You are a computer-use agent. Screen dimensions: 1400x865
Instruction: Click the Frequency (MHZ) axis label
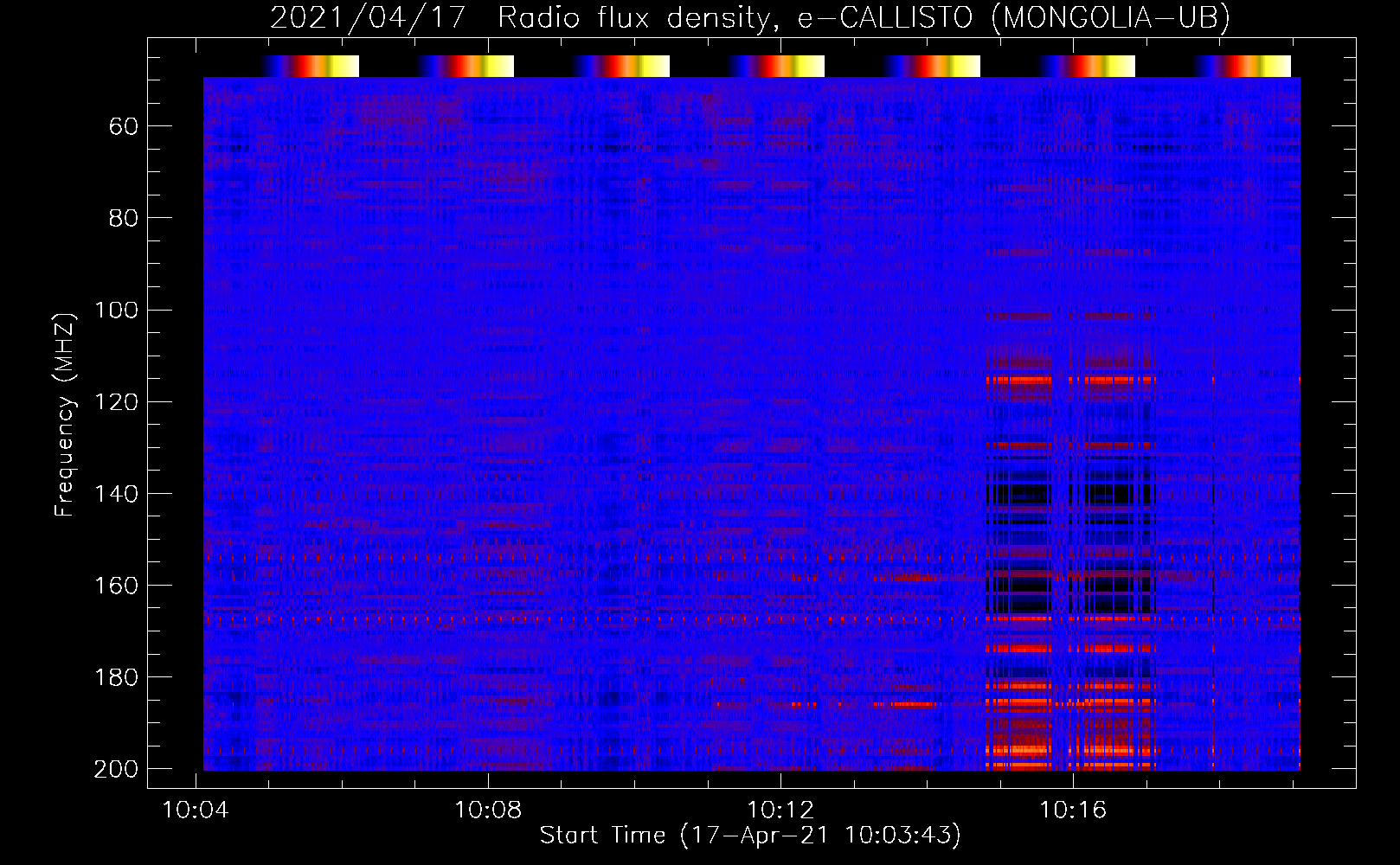65,414
